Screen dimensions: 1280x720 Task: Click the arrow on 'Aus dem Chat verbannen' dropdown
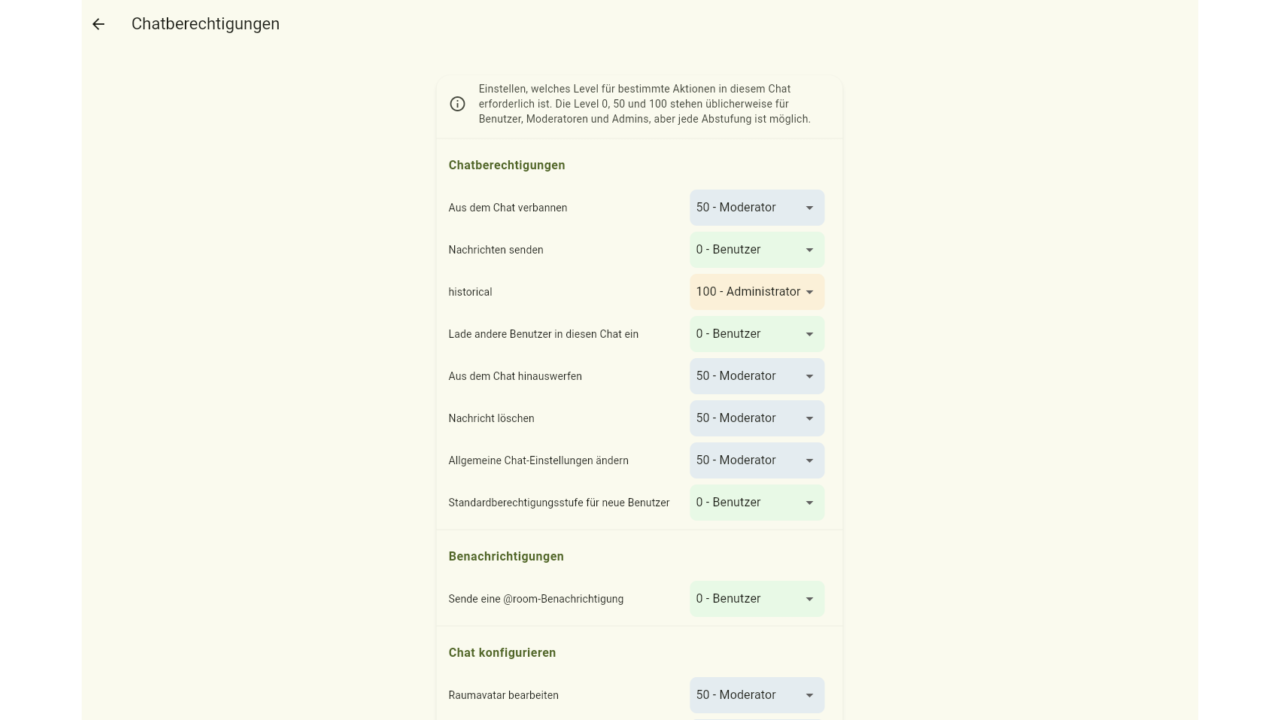pyautogui.click(x=810, y=209)
